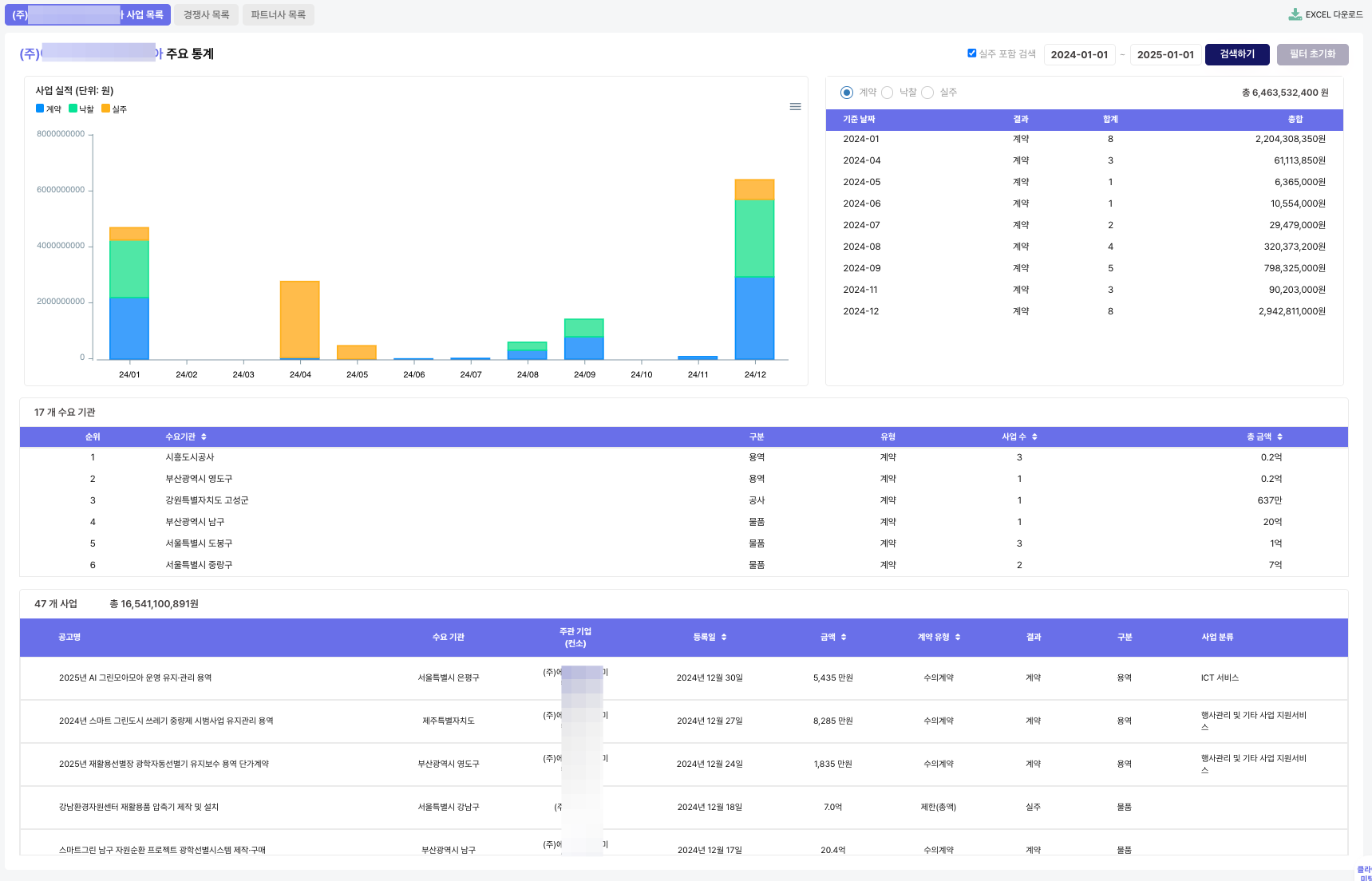Viewport: 1372px width, 881px height.
Task: Click the 24/12 stacked bar in chart
Action: [755, 270]
